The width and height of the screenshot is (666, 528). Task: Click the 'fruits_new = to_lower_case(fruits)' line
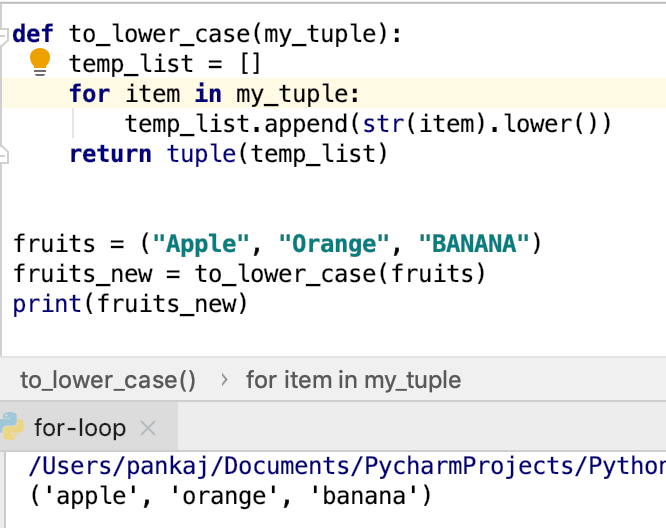[x=249, y=274]
